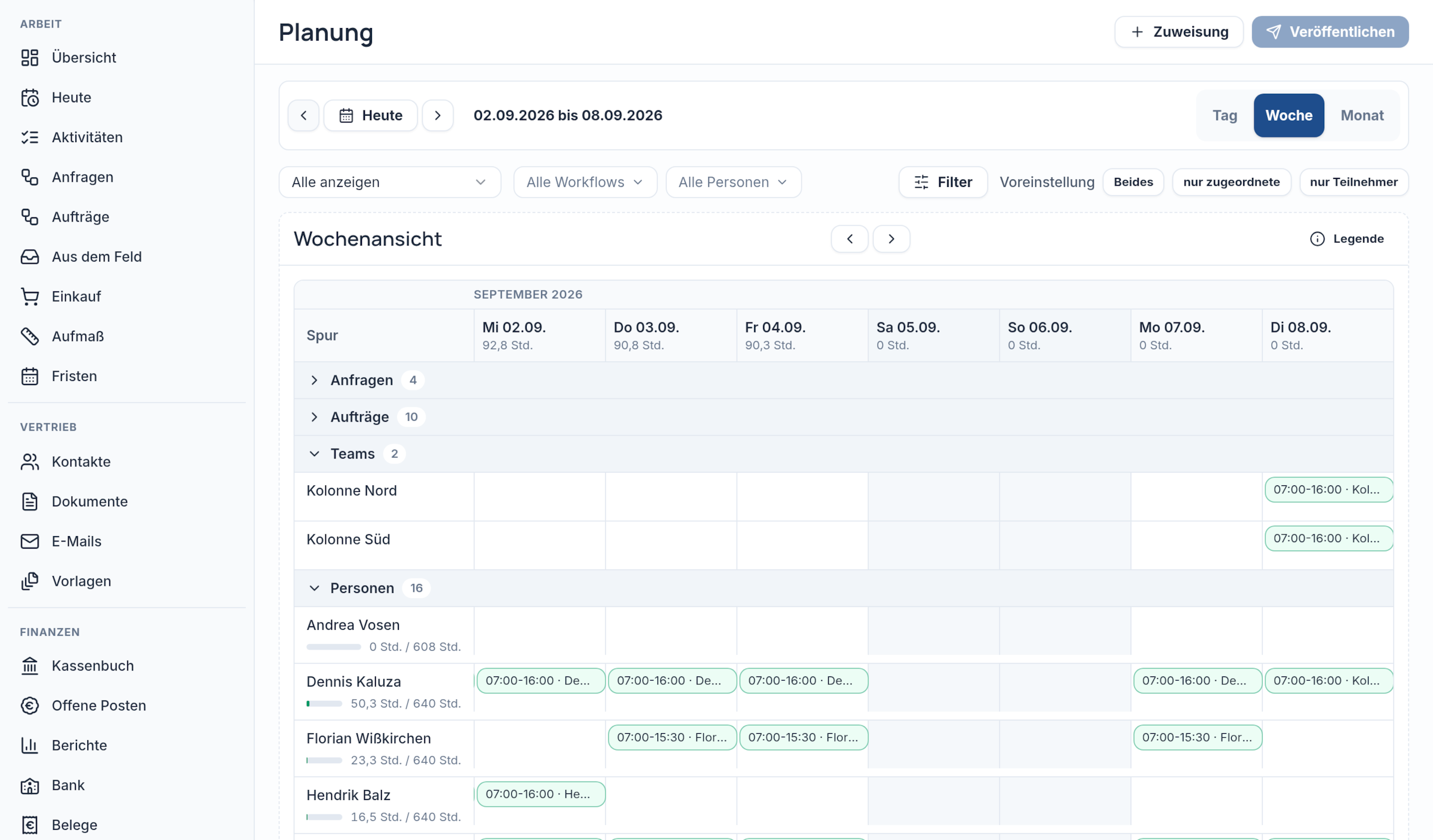Click the Zuweisung button
Viewport: 1433px width, 840px height.
(1179, 32)
